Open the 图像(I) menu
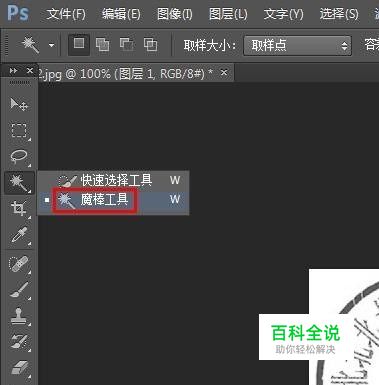 [175, 14]
